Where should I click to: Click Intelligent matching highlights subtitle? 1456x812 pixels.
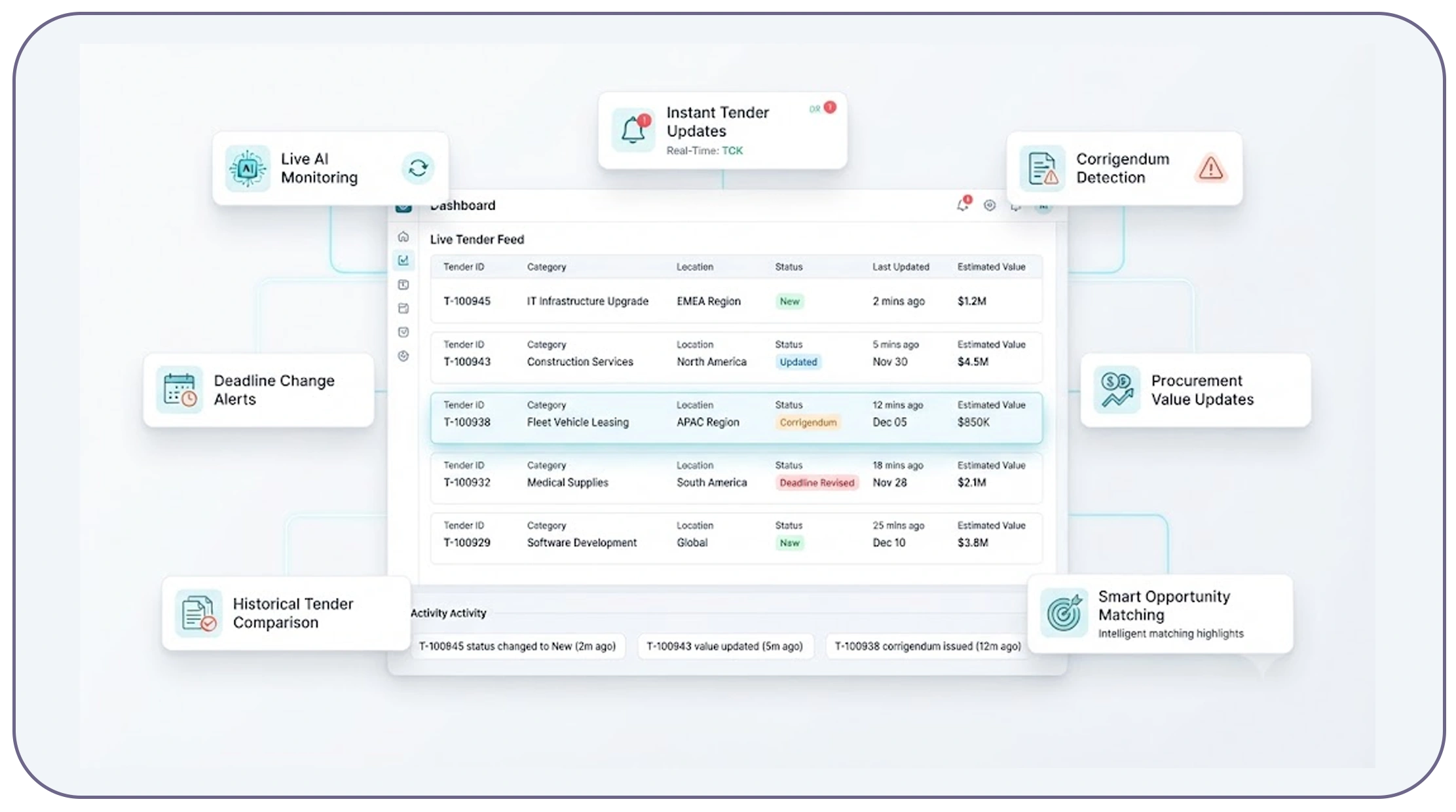coord(1170,634)
